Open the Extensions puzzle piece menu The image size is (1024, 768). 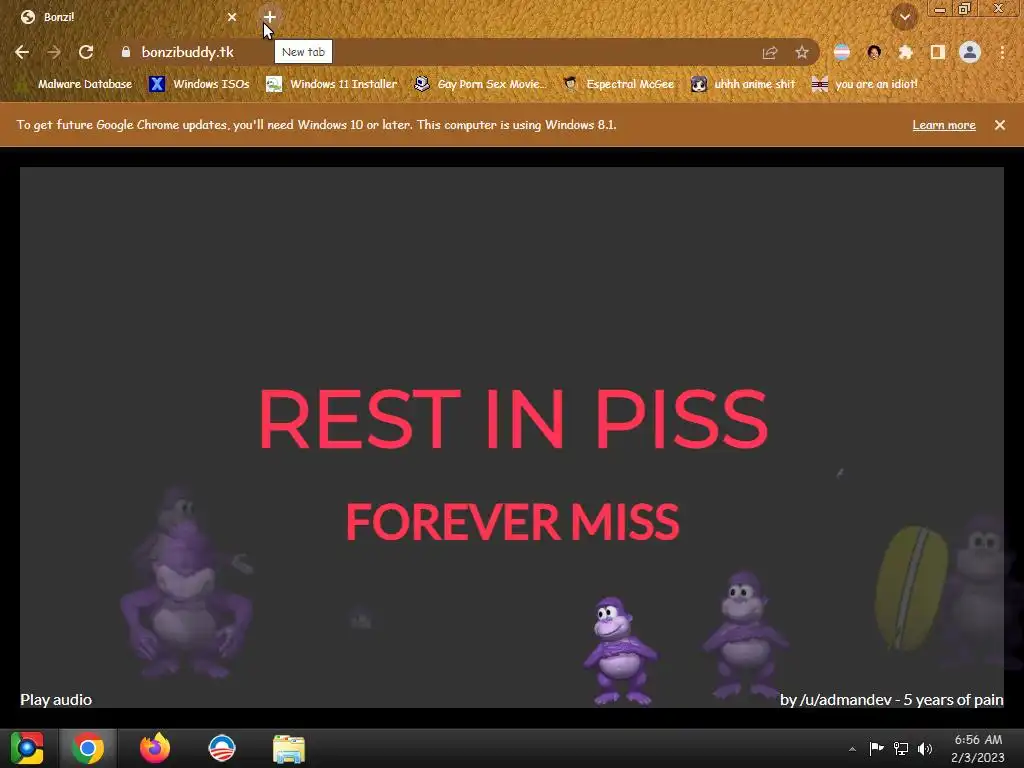pos(906,52)
